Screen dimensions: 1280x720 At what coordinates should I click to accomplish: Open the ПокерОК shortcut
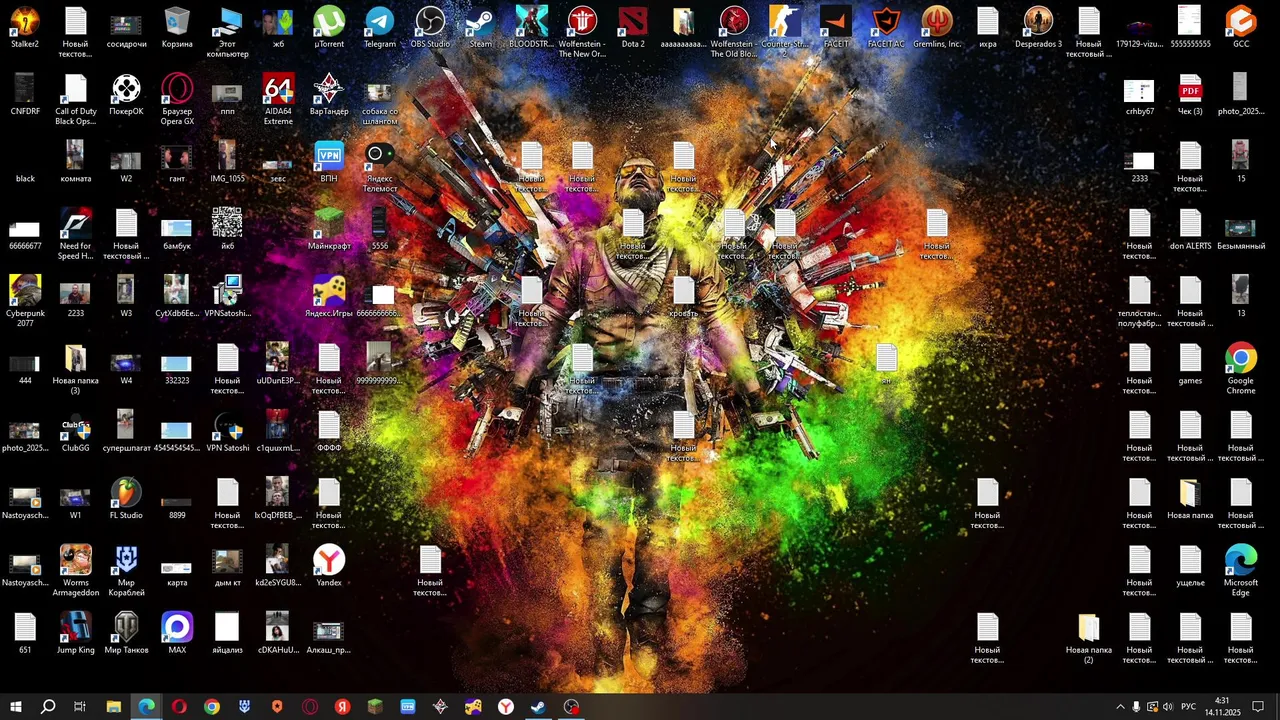[x=126, y=95]
